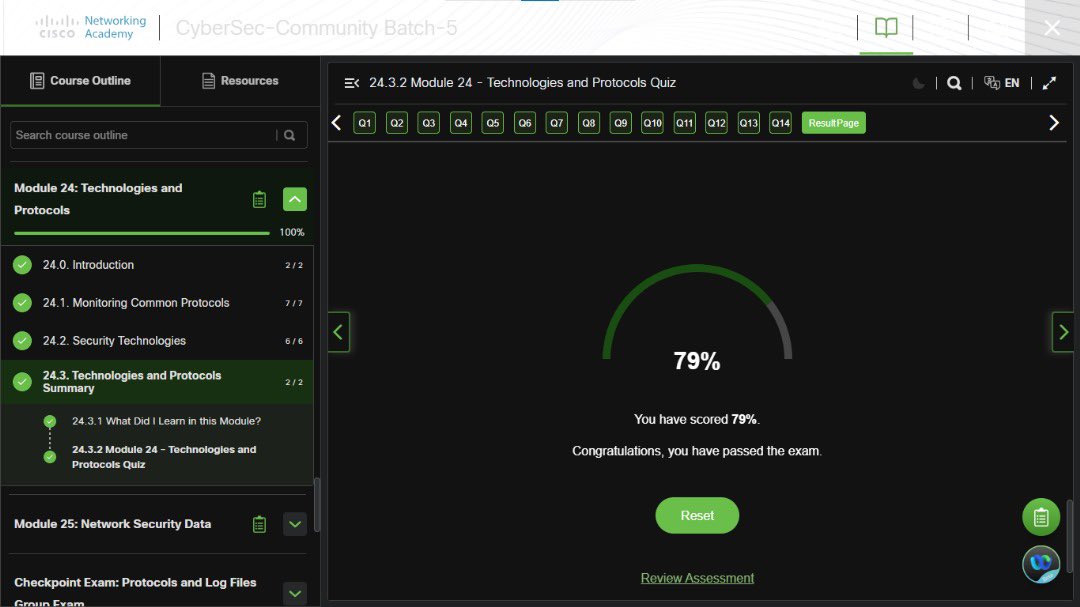Go to next page with right side arrow

(x=1063, y=332)
